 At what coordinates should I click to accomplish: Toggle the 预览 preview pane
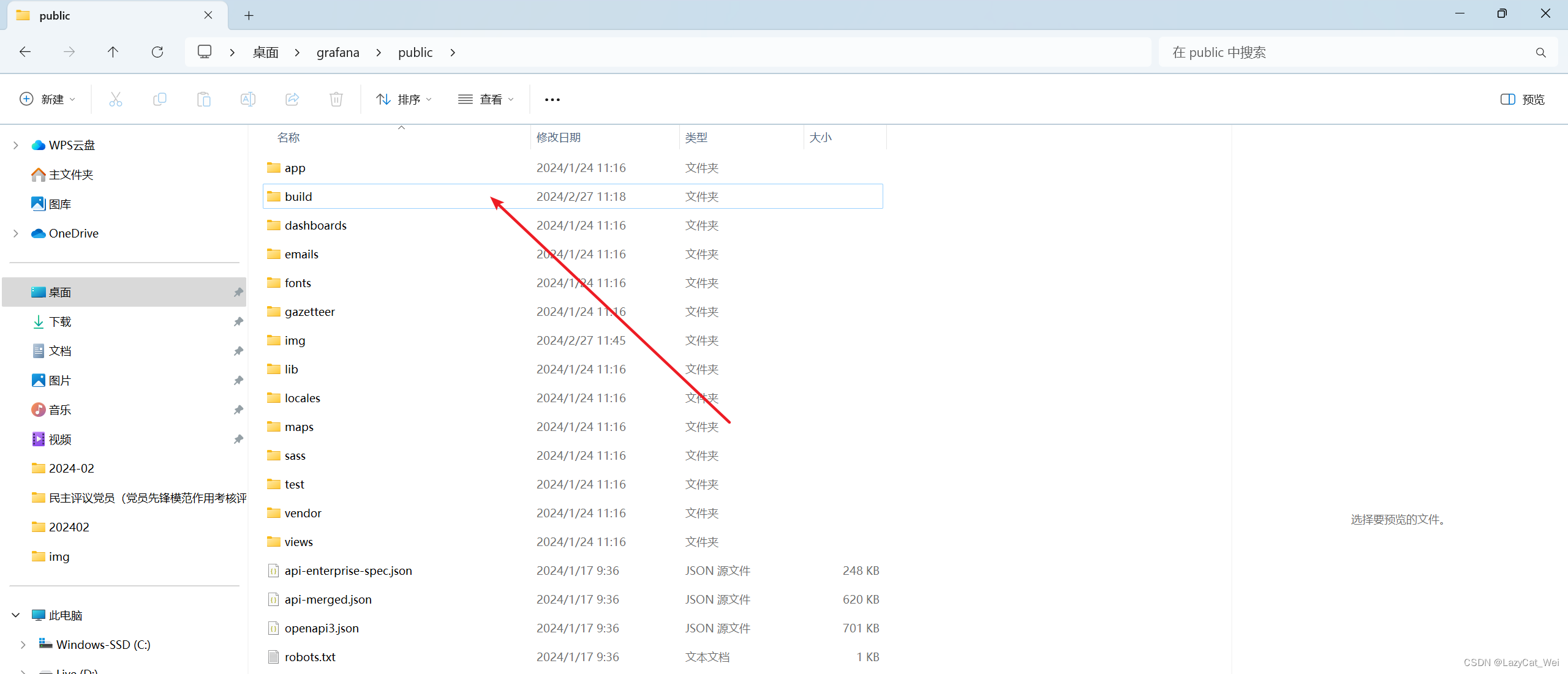coord(1523,99)
